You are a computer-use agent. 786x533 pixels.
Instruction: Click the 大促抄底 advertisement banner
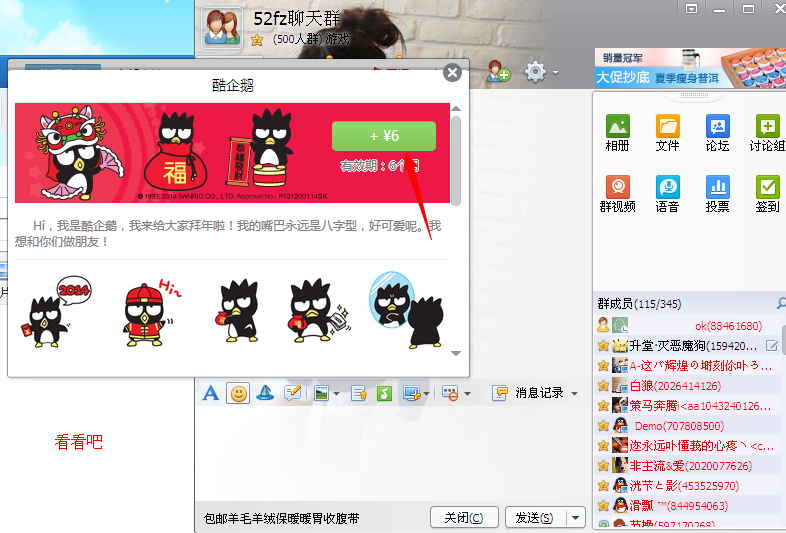[690, 68]
